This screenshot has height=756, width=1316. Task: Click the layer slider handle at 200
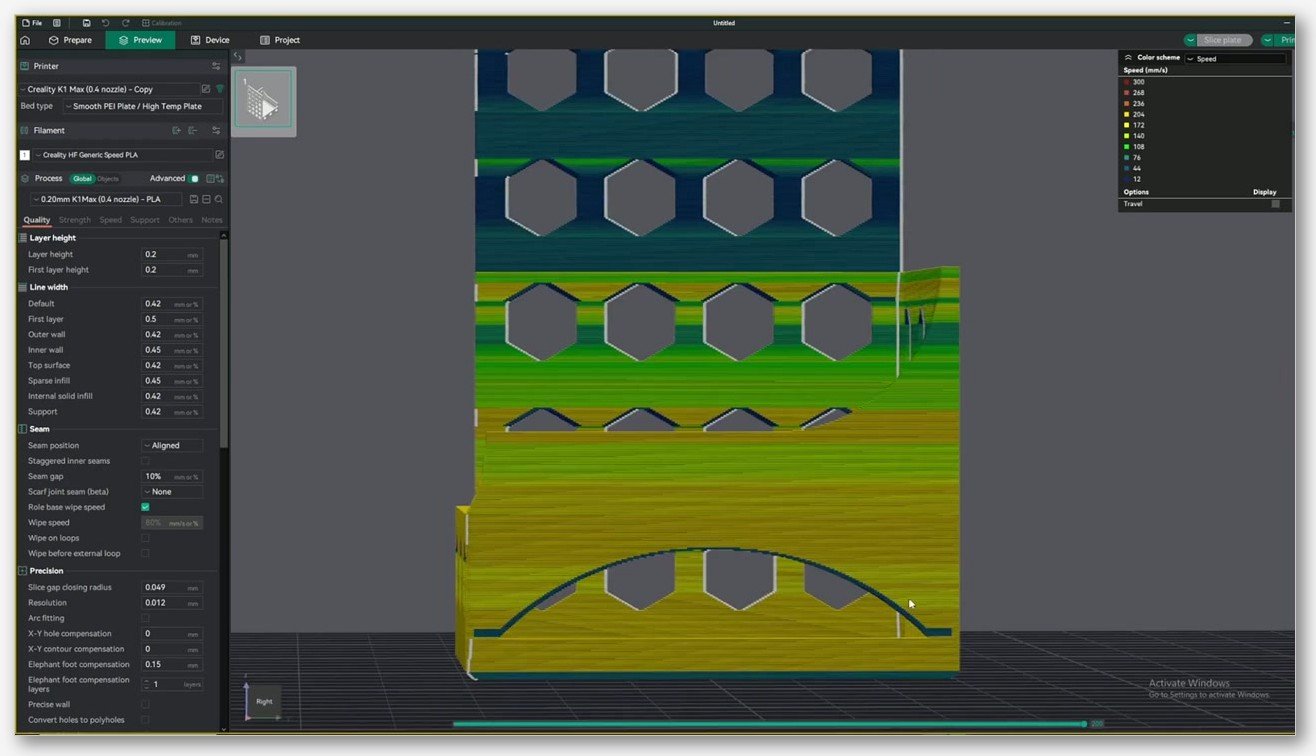click(x=1084, y=724)
